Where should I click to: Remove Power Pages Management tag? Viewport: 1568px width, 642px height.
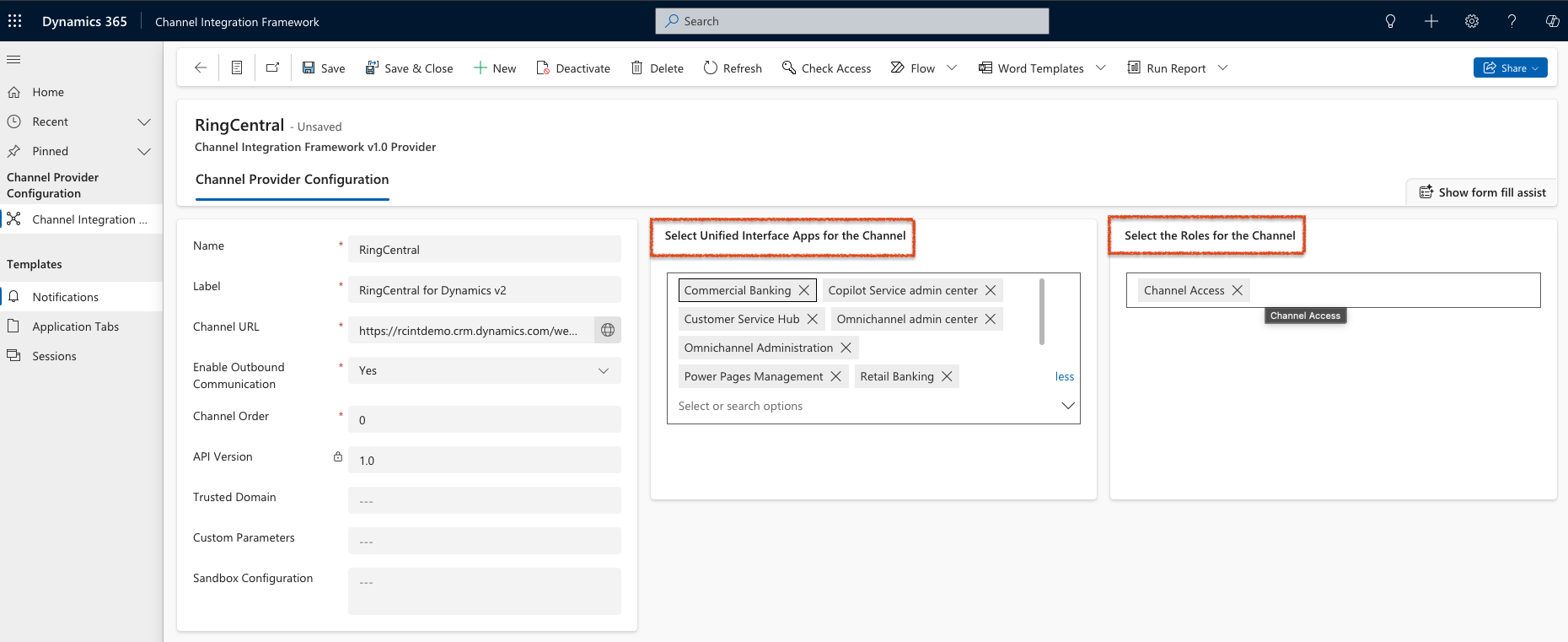coord(836,376)
